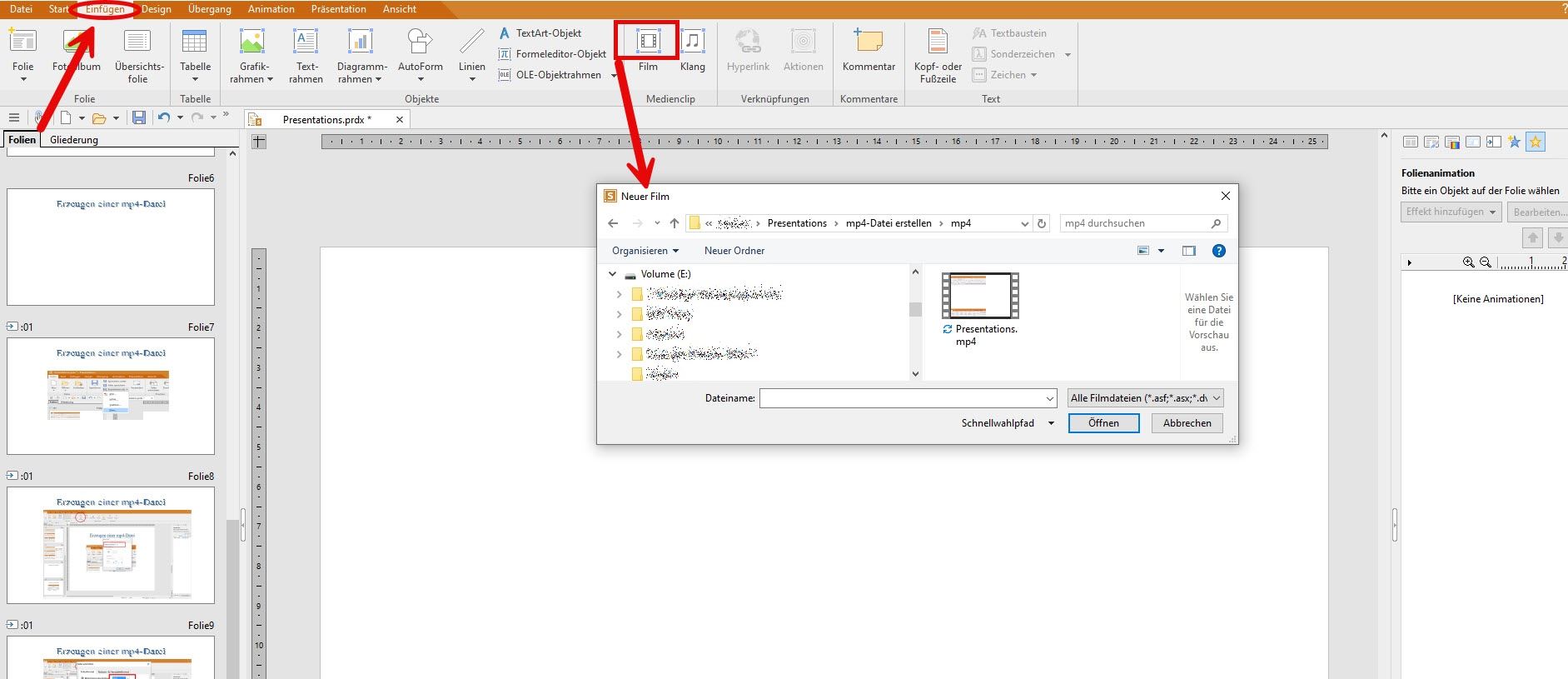Insert a Formeleditor-Objekt

(552, 54)
